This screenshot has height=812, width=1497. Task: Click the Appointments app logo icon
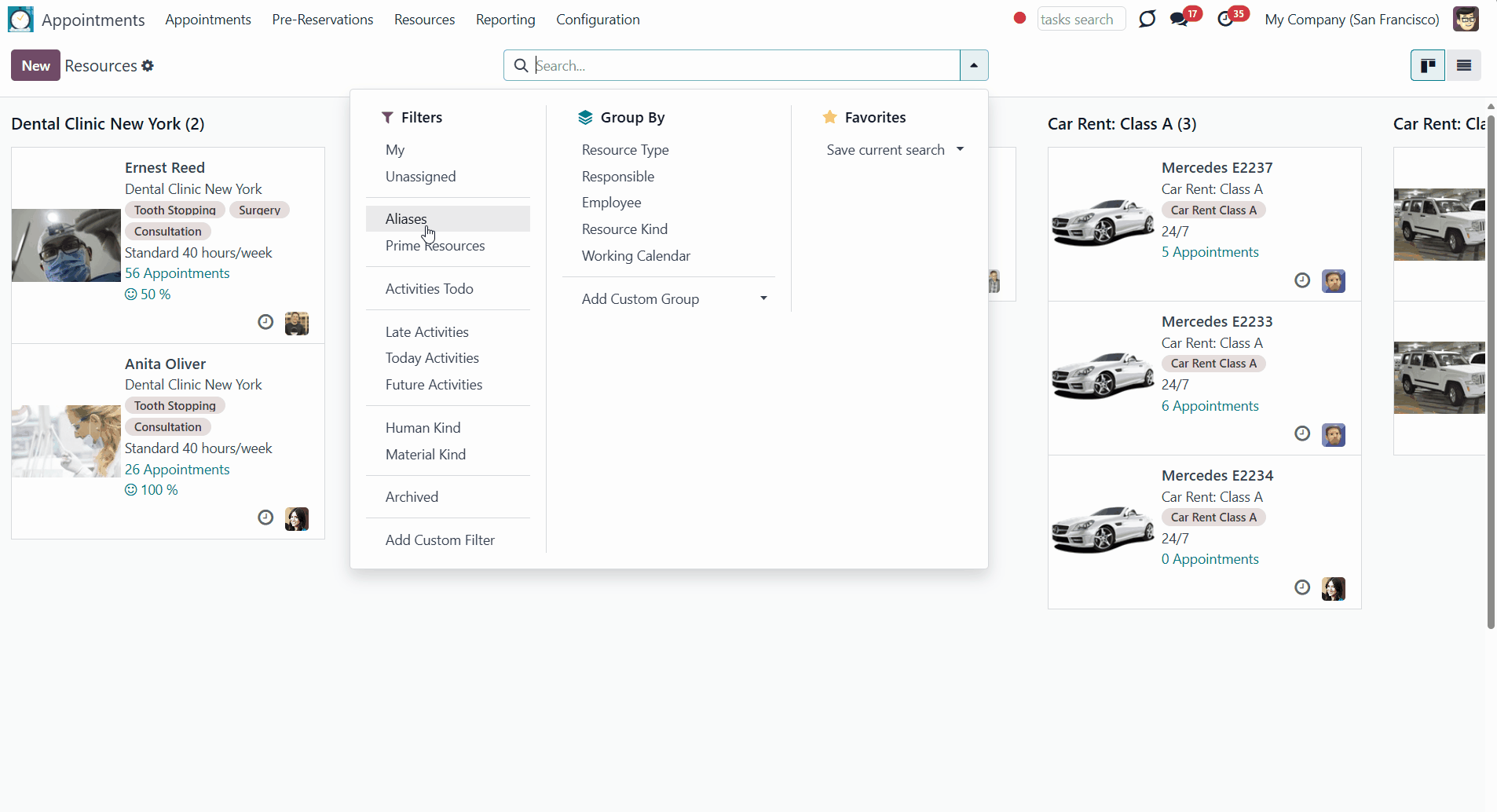20,19
